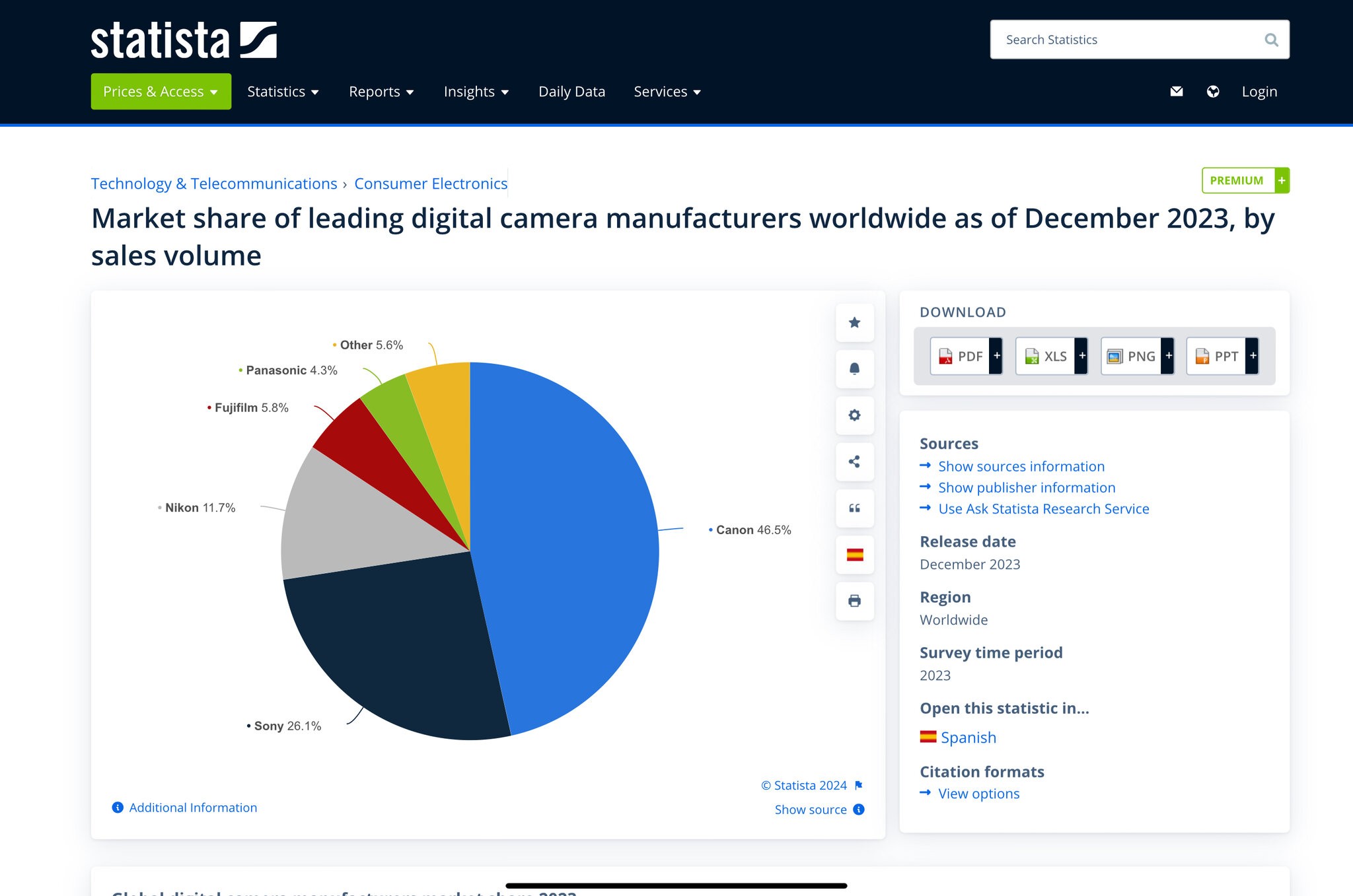
Task: Download the statistic as XLS
Action: [x=1051, y=356]
